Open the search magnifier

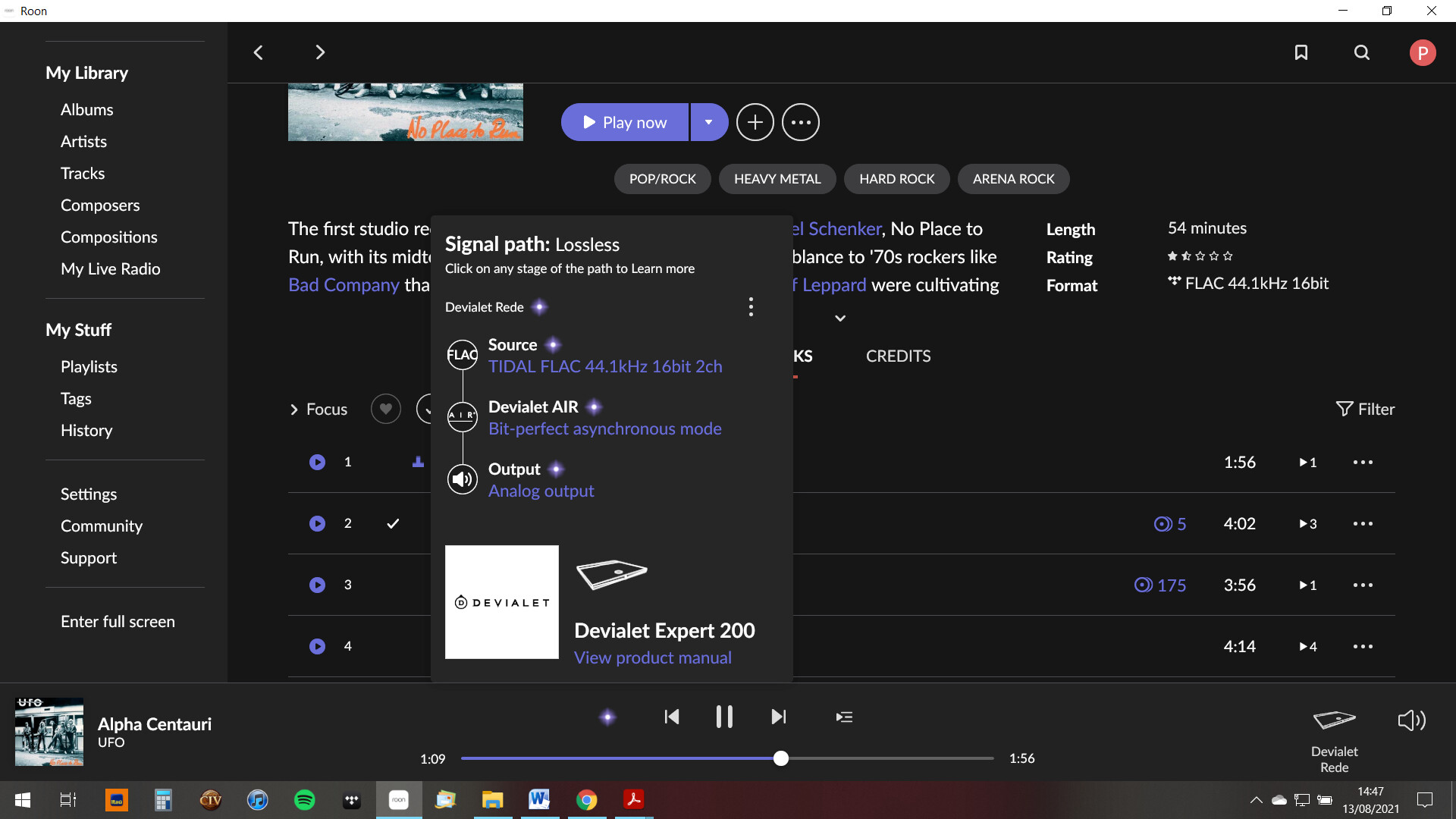point(1362,52)
